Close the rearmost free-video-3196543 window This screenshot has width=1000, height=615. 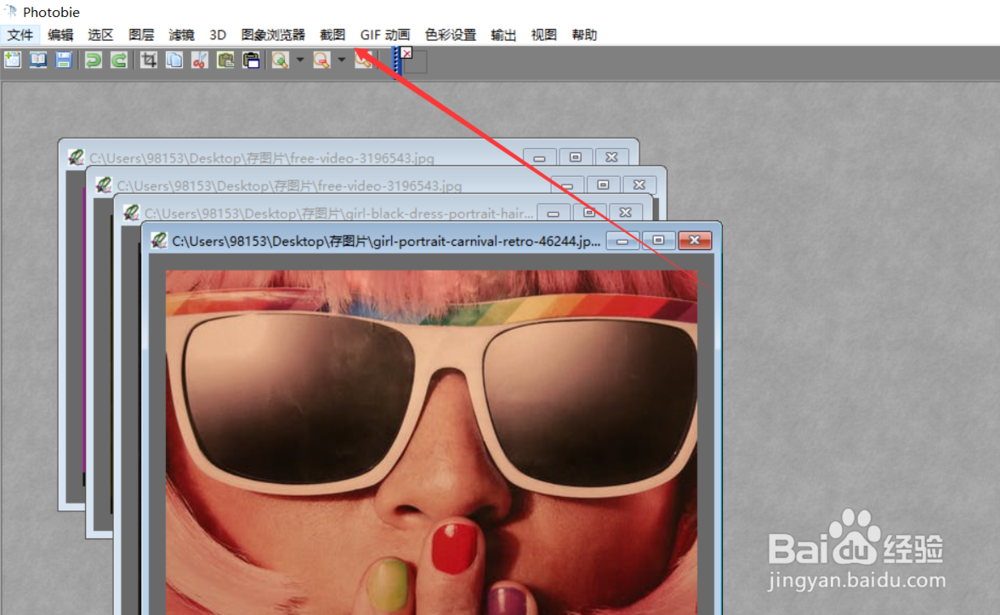pos(612,157)
